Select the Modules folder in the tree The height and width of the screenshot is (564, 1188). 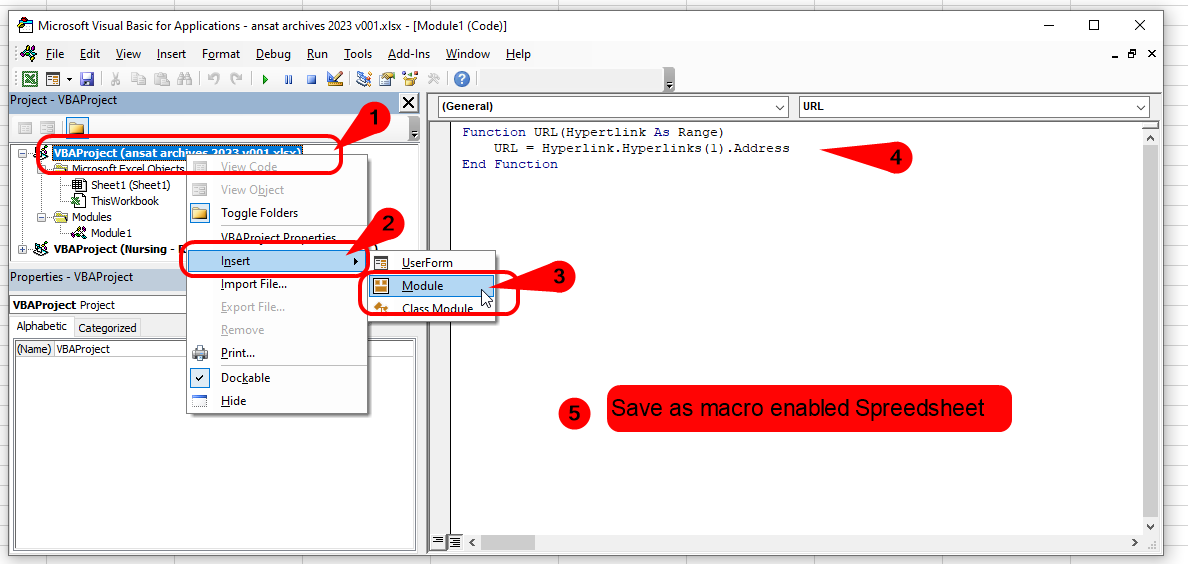(x=91, y=217)
